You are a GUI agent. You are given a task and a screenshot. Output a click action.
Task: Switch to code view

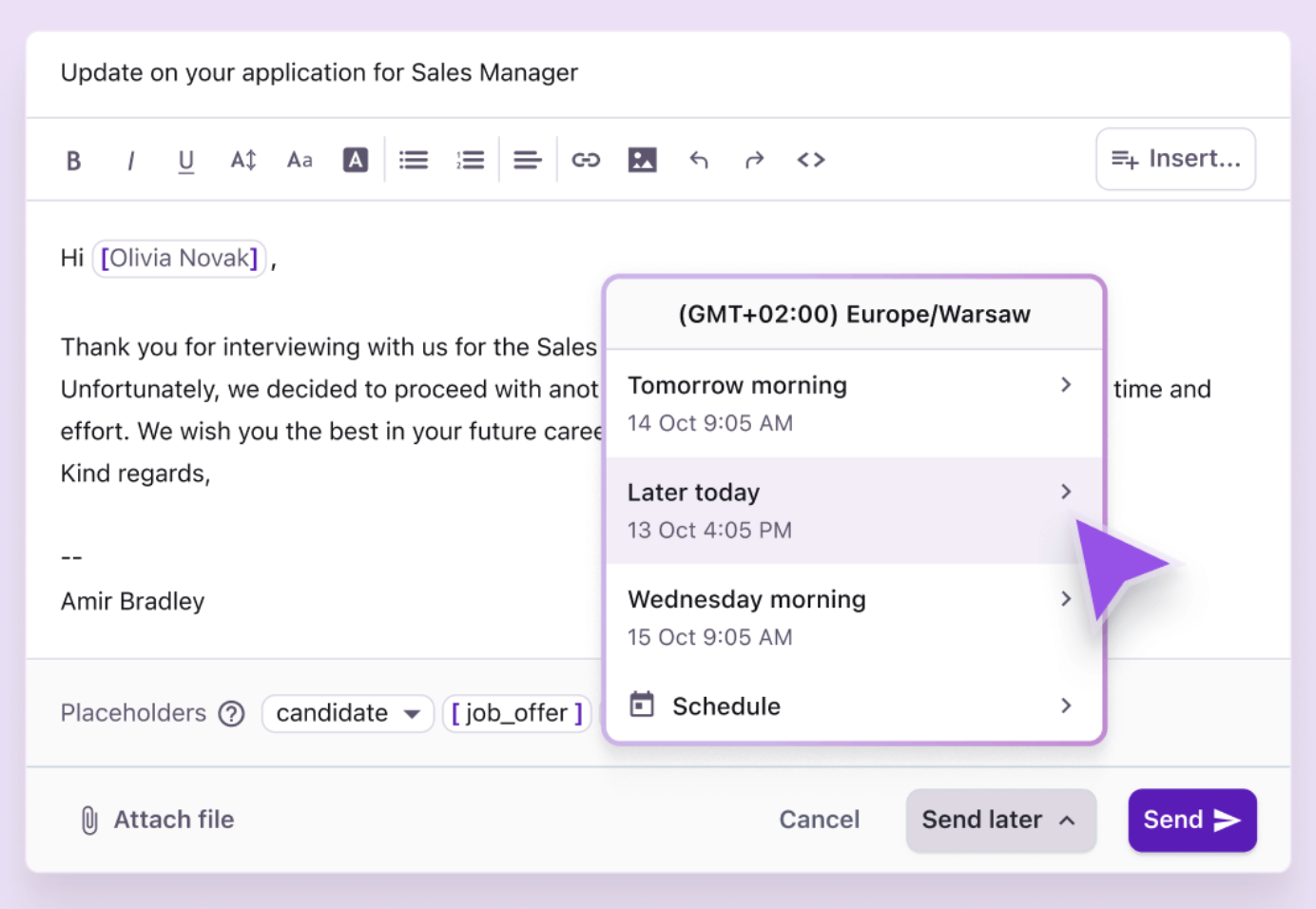[x=811, y=160]
